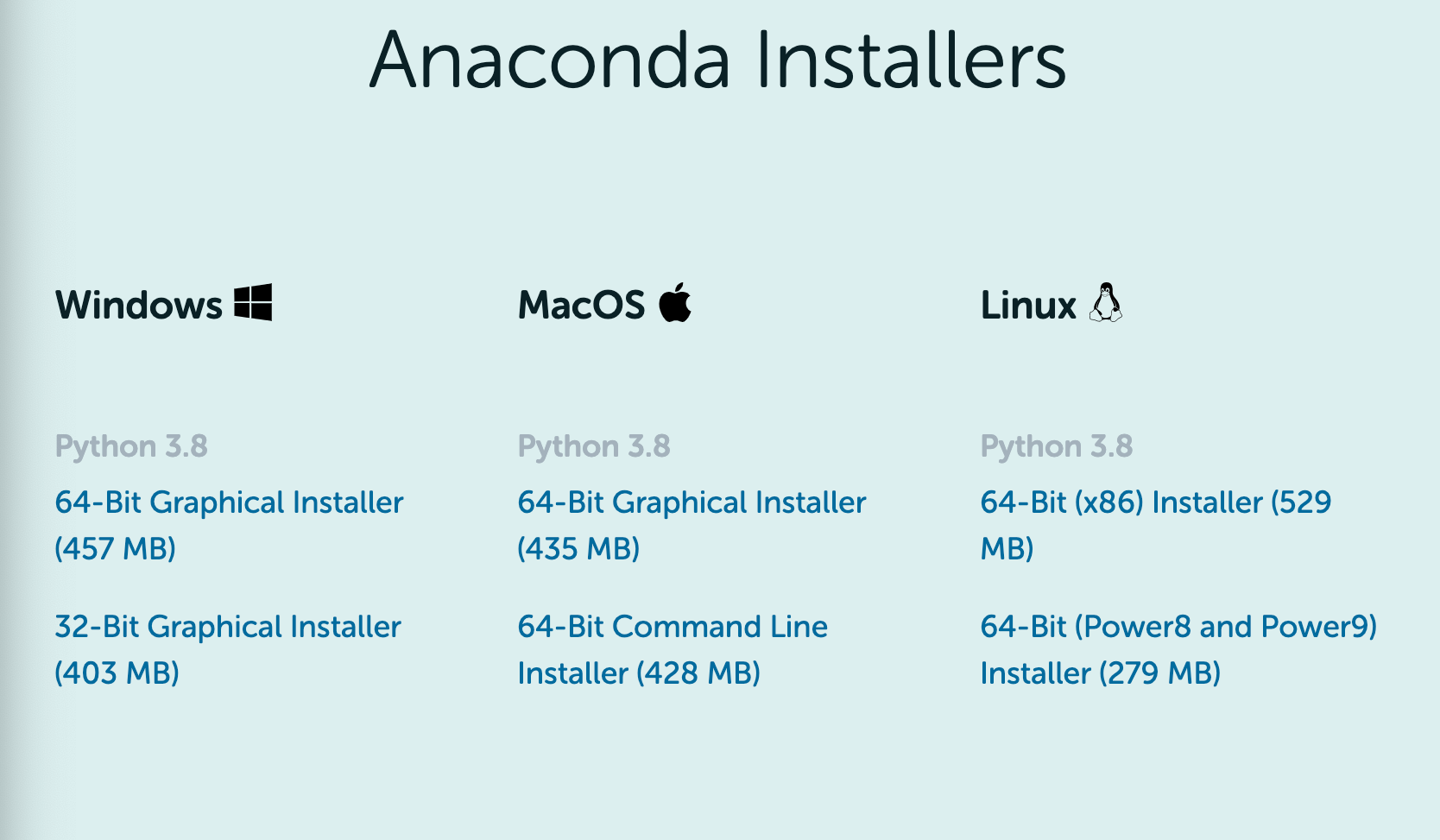The height and width of the screenshot is (840, 1440).
Task: Click the Linux penguin icon
Action: pos(1105,303)
